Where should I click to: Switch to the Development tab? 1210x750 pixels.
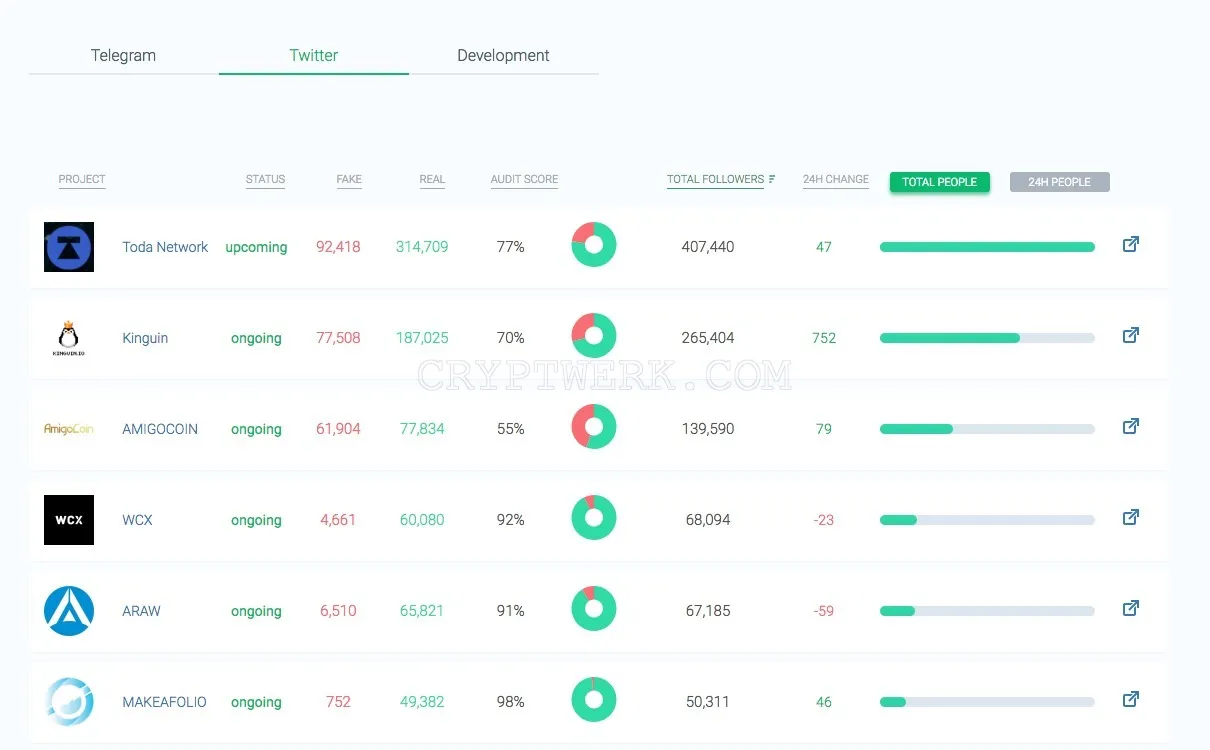[503, 55]
